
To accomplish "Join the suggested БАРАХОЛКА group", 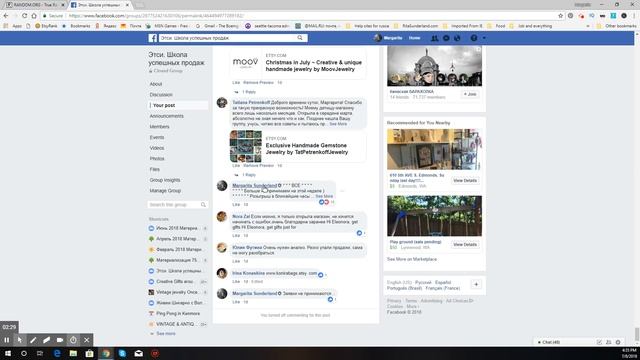I will tap(470, 94).
